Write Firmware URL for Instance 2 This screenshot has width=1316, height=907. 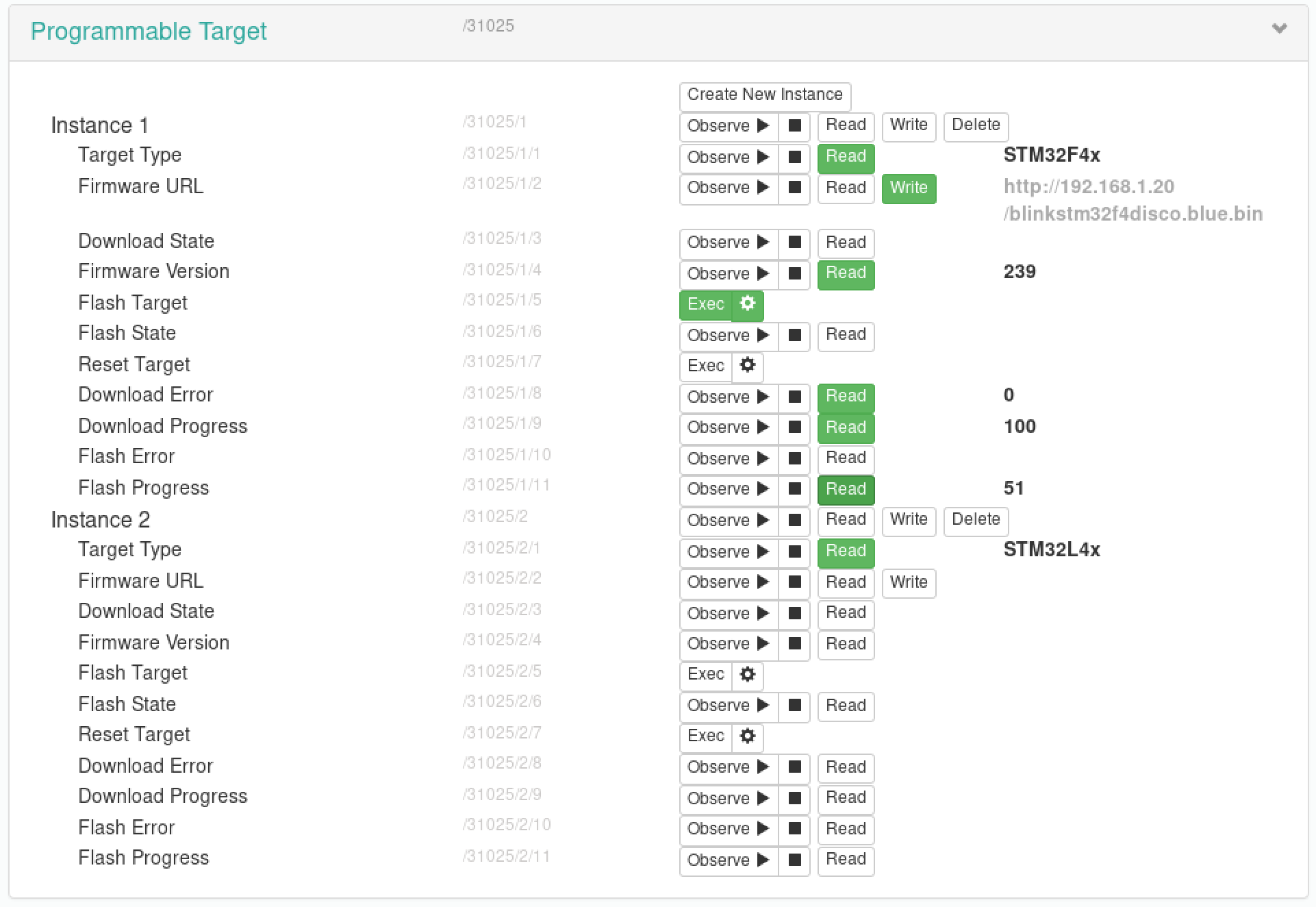(908, 582)
